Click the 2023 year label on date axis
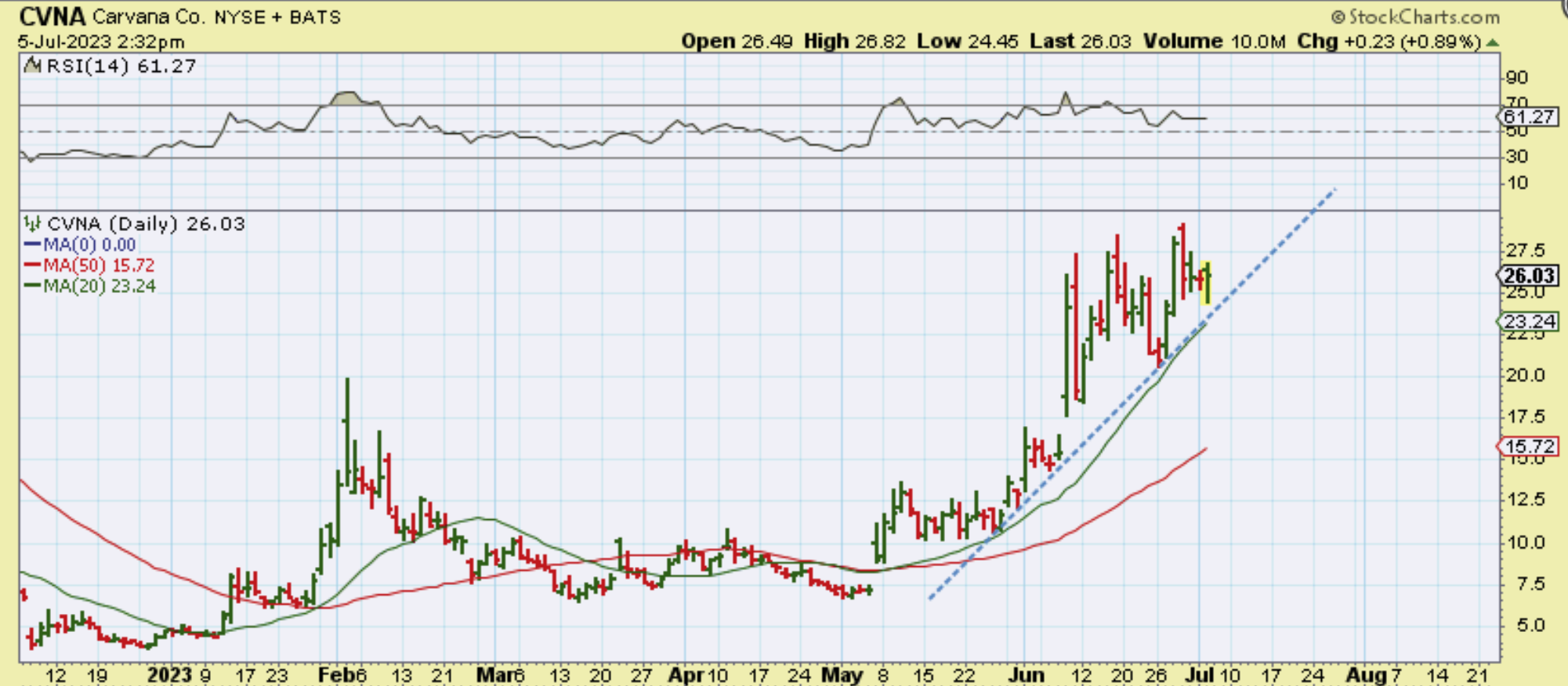1568x686 pixels. tap(170, 675)
